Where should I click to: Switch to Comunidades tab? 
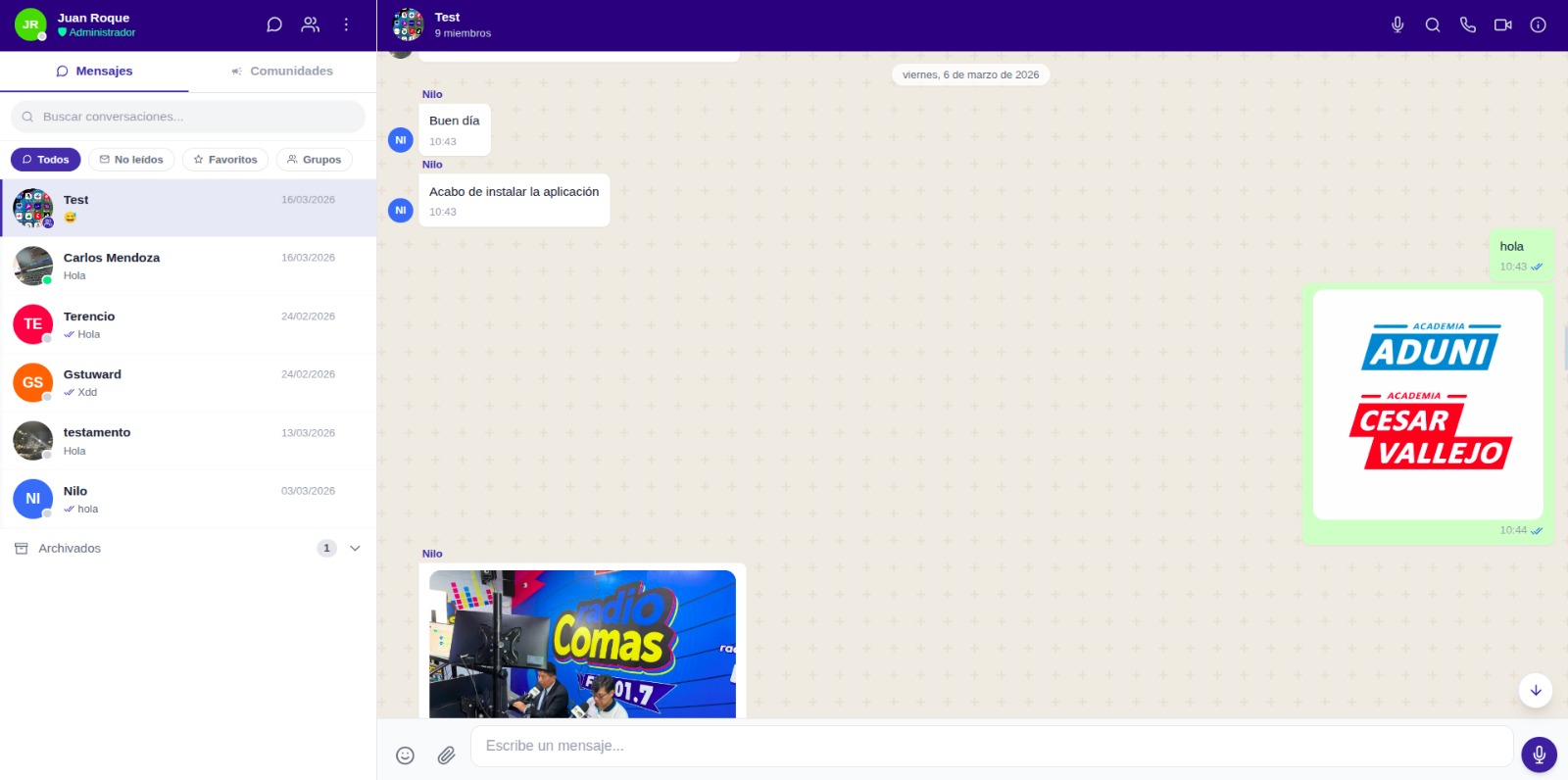coord(282,72)
